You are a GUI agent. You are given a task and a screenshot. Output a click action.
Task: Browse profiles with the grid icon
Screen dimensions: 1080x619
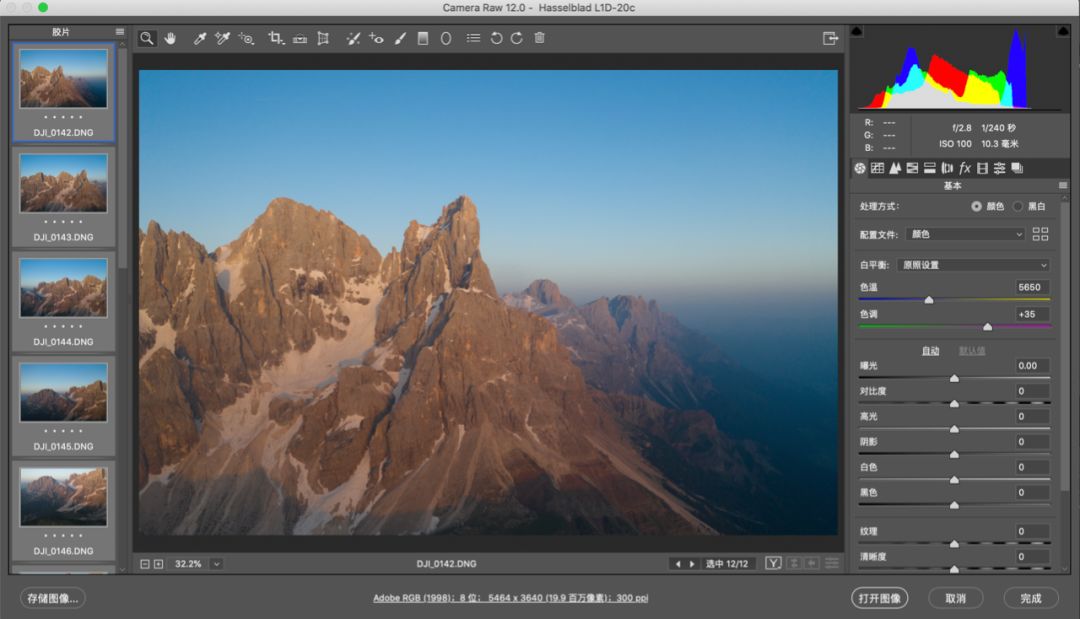(x=1040, y=234)
